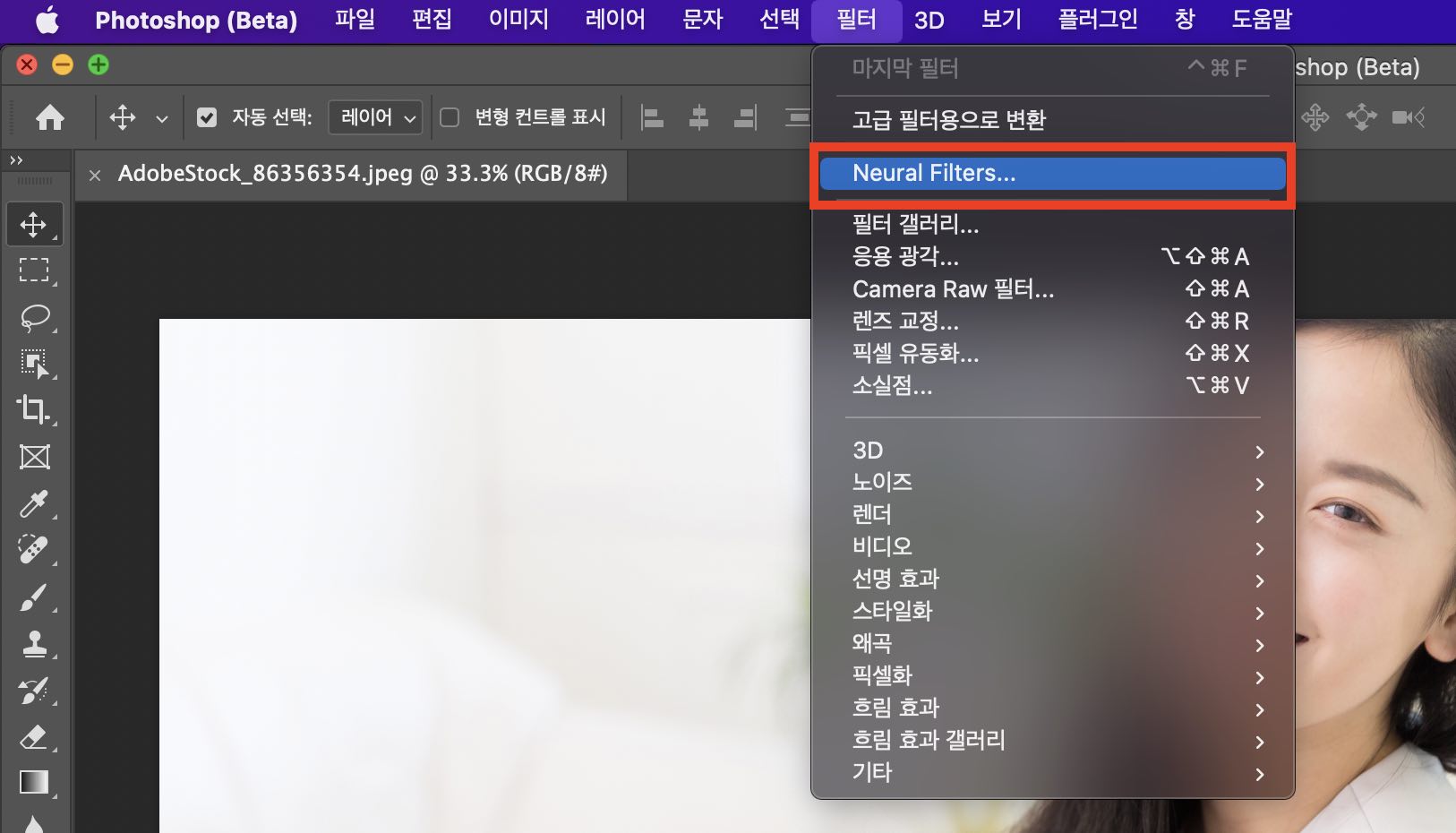Choose 렌즈 교정... menu item
This screenshot has width=1456, height=833.
point(1052,322)
